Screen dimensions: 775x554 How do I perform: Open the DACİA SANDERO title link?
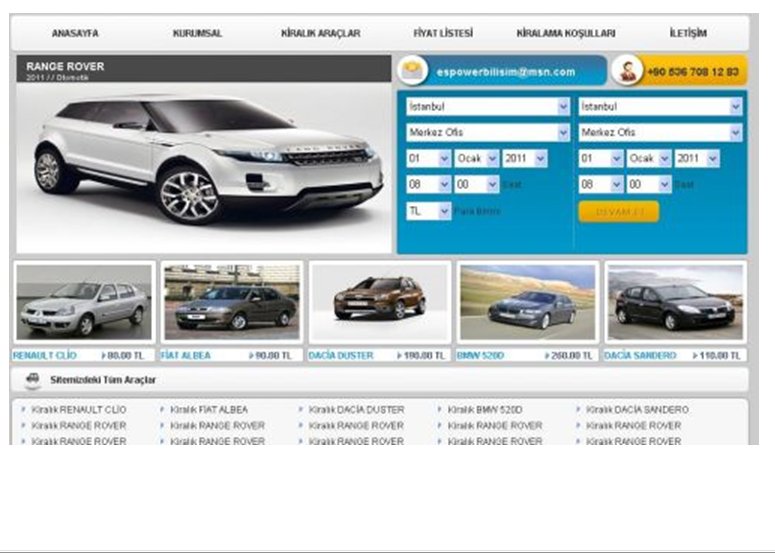coord(640,355)
